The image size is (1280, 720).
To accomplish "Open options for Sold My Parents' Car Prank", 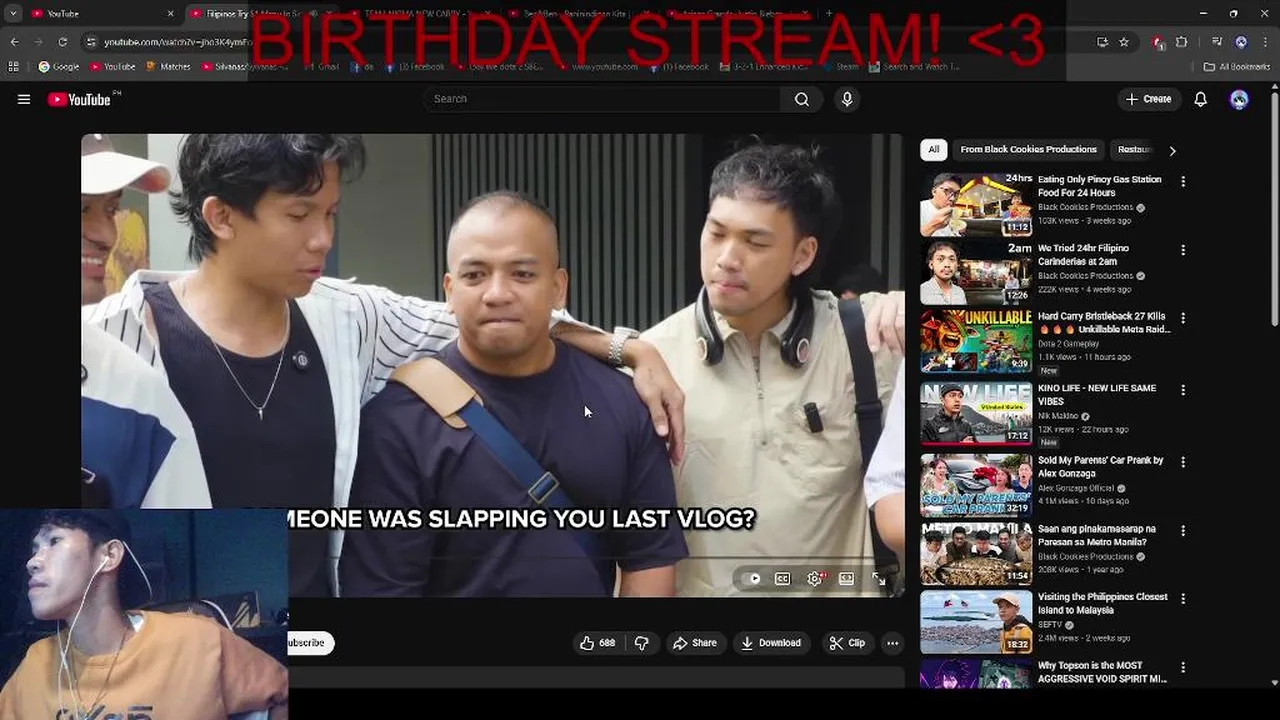I will pyautogui.click(x=1183, y=462).
